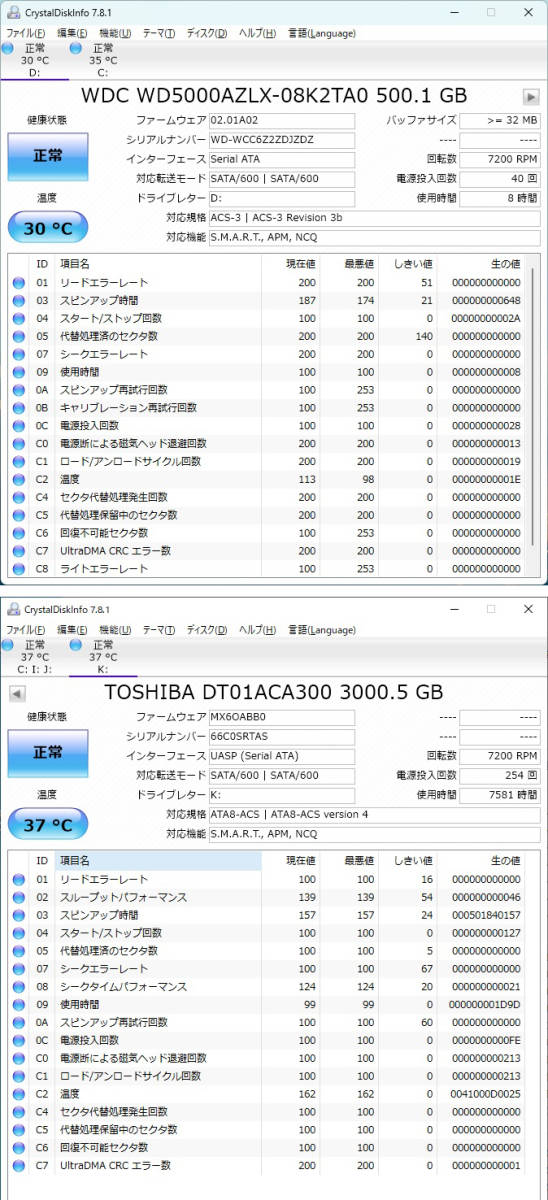This screenshot has height=1200, width=548.
Task: Click status circle for 温度 row in WDC window
Action: [x=18, y=479]
